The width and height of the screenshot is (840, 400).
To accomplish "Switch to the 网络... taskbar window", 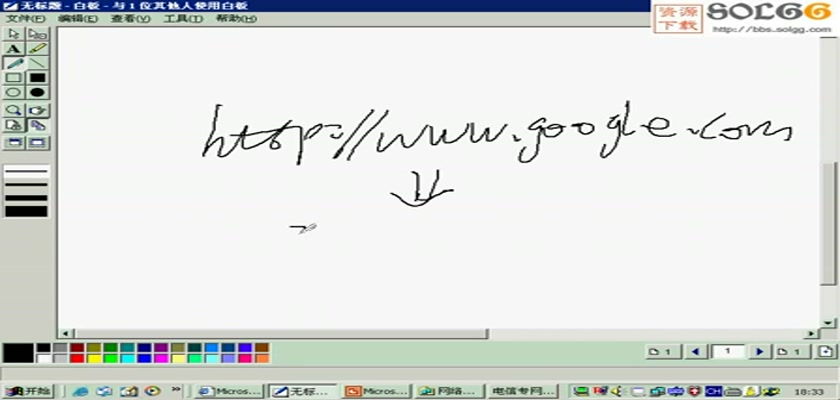I will 451,391.
